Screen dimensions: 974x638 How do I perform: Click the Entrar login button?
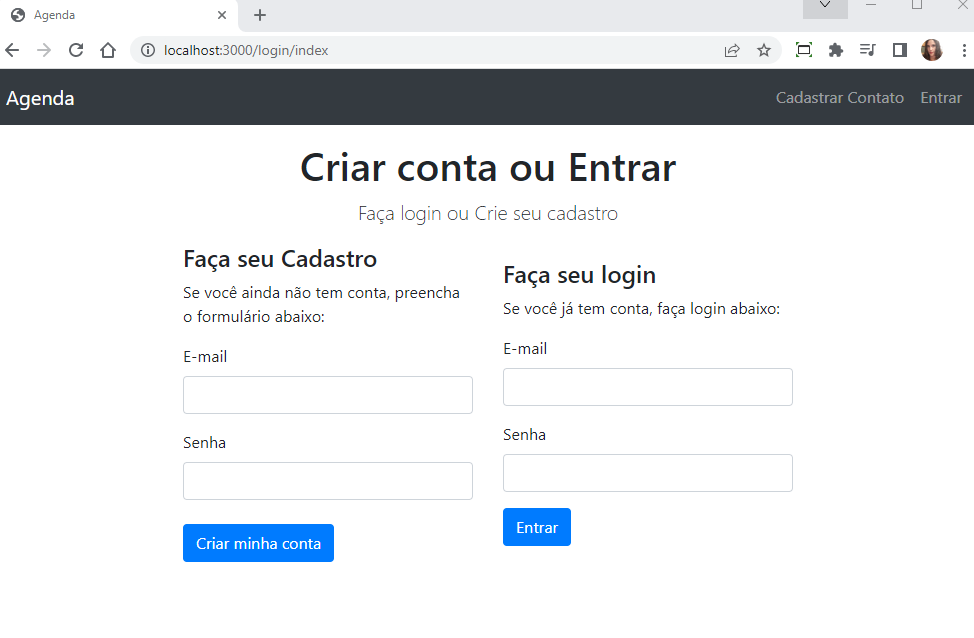coord(537,526)
